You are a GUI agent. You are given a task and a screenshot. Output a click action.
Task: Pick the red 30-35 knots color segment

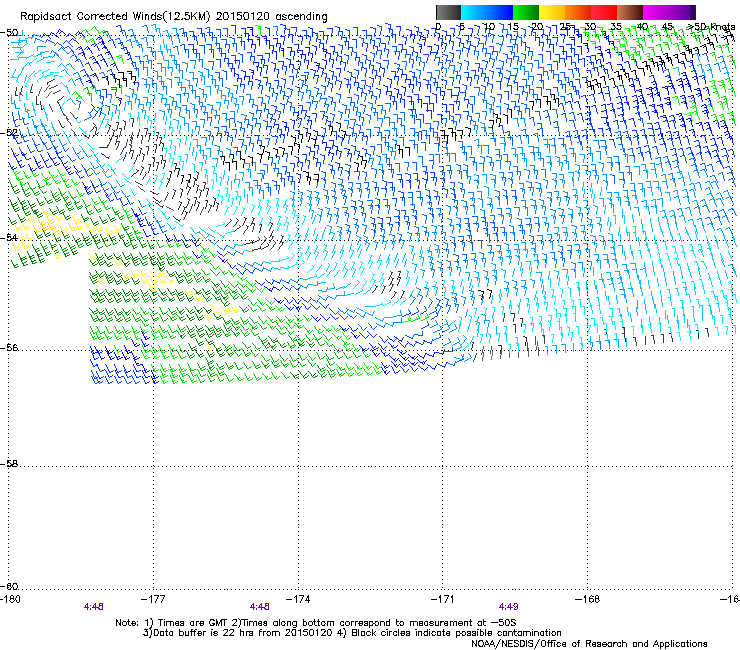point(604,12)
